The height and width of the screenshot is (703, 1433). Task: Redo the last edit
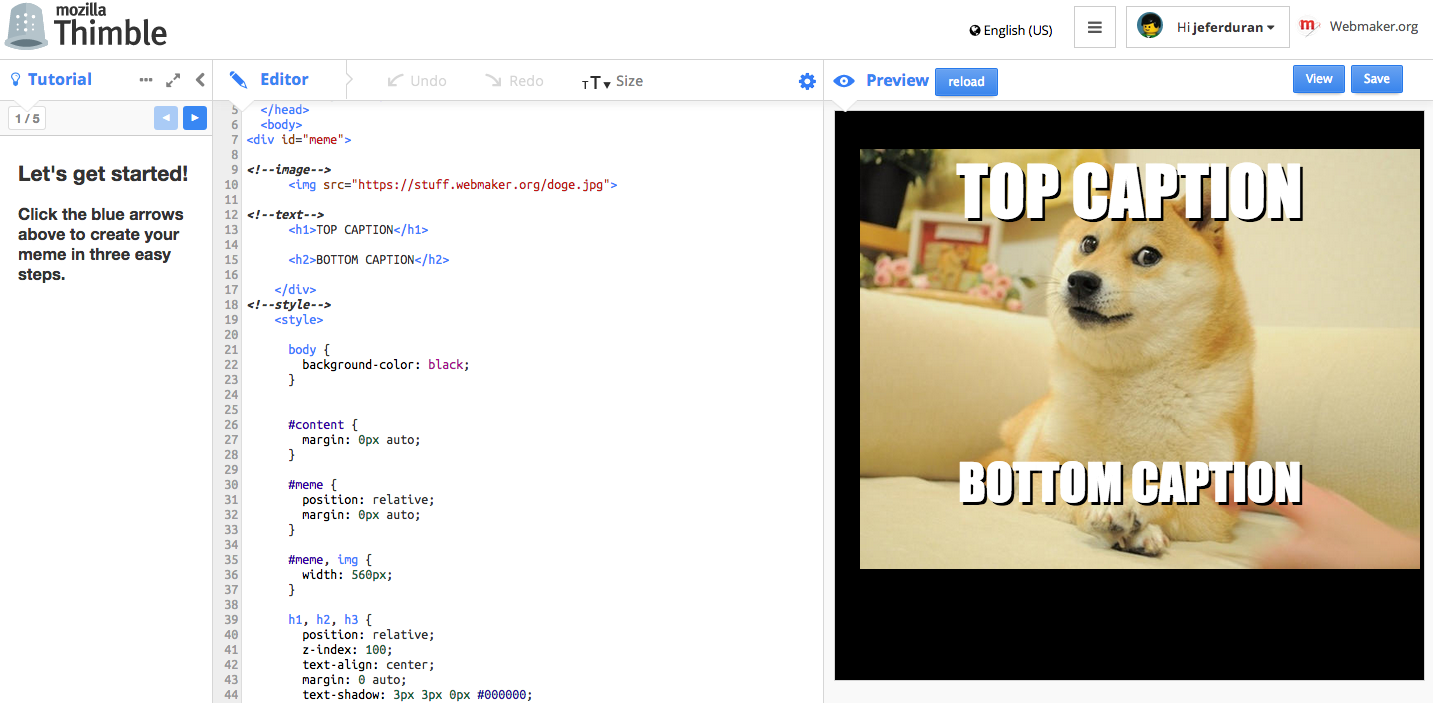[x=514, y=81]
